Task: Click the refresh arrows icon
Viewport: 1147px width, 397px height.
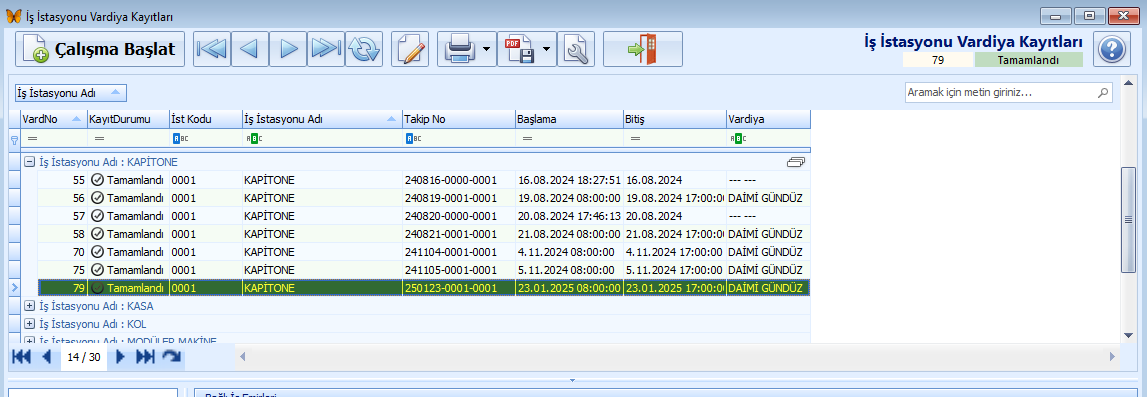Action: coord(364,49)
